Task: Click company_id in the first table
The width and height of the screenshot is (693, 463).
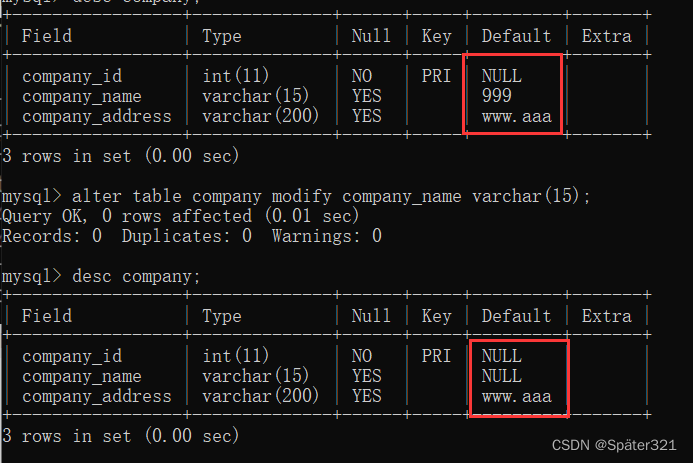Action: click(71, 76)
